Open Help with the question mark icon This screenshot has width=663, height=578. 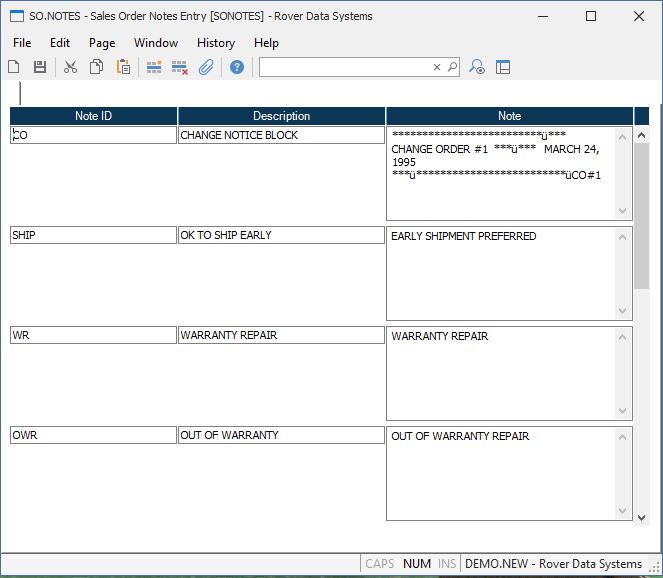(x=237, y=67)
